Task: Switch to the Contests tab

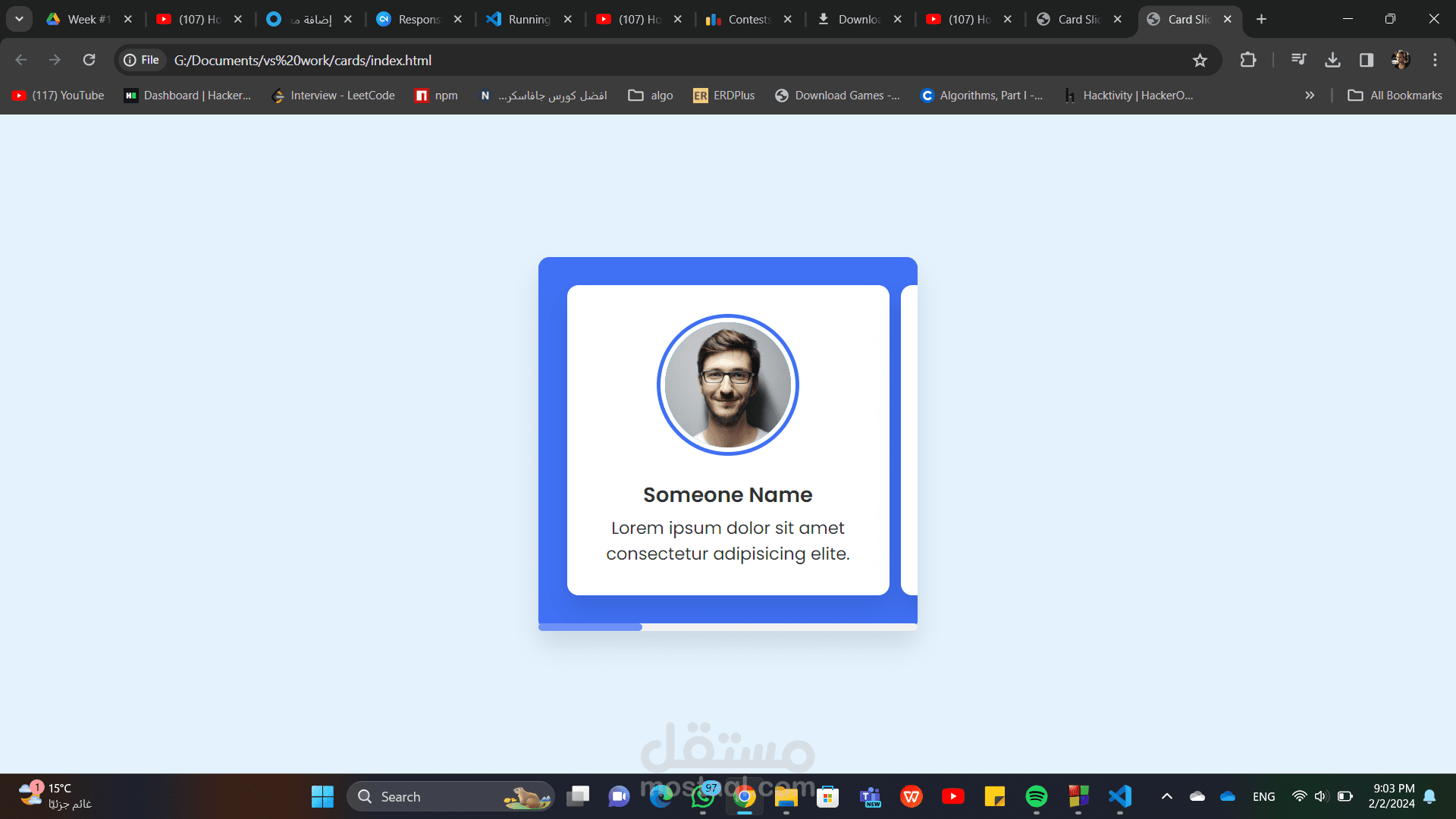Action: coord(747,19)
